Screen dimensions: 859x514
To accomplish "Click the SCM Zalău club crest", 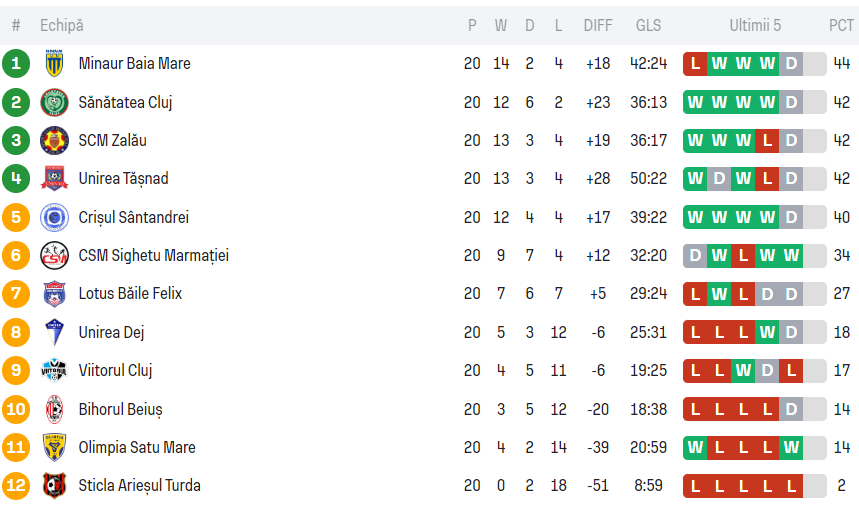I will tap(54, 140).
